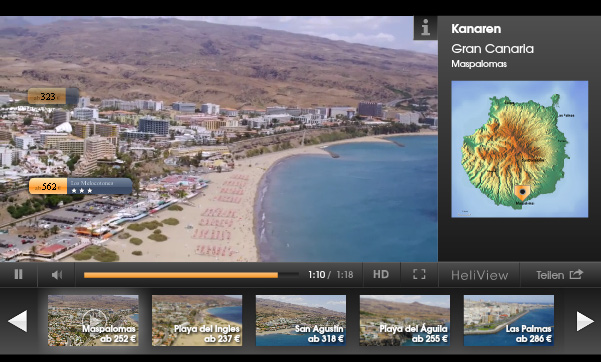This screenshot has width=601, height=362.
Task: Open the info panel icon
Action: point(425,28)
